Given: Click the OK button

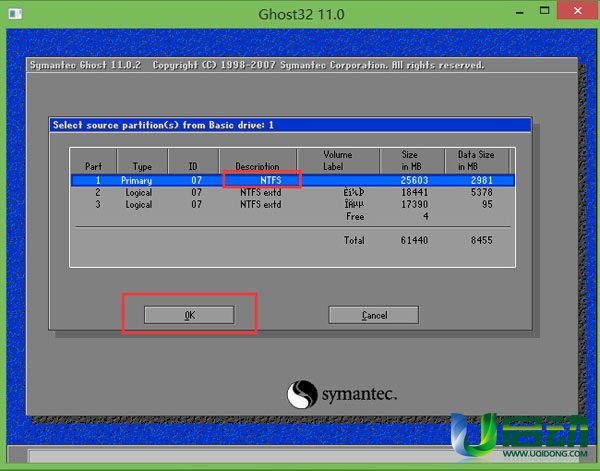Looking at the screenshot, I should tap(189, 315).
